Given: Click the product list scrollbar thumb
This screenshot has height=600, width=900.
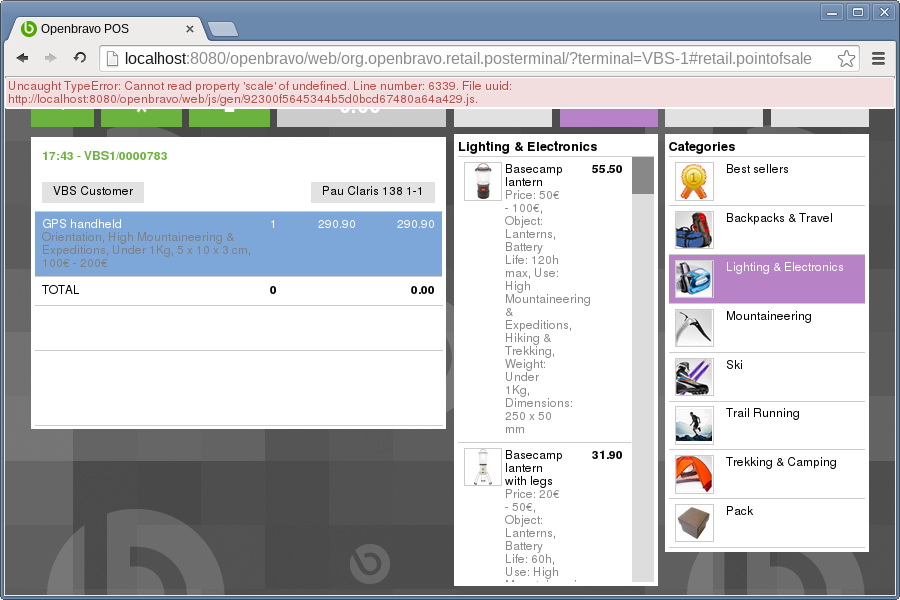Looking at the screenshot, I should coord(643,176).
